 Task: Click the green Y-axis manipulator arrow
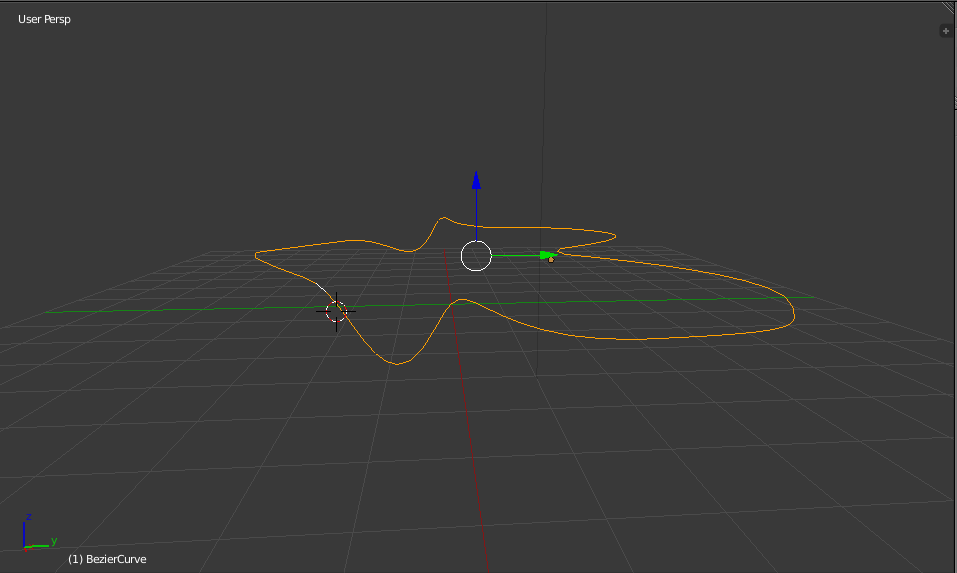[548, 255]
